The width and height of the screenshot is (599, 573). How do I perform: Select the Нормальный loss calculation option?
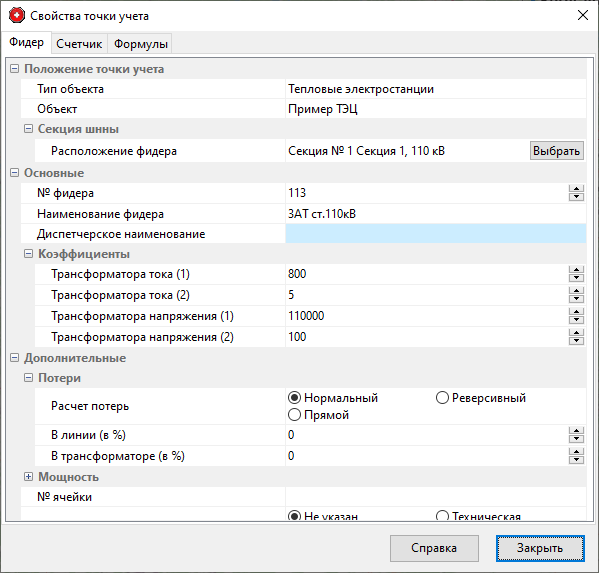pos(333,398)
